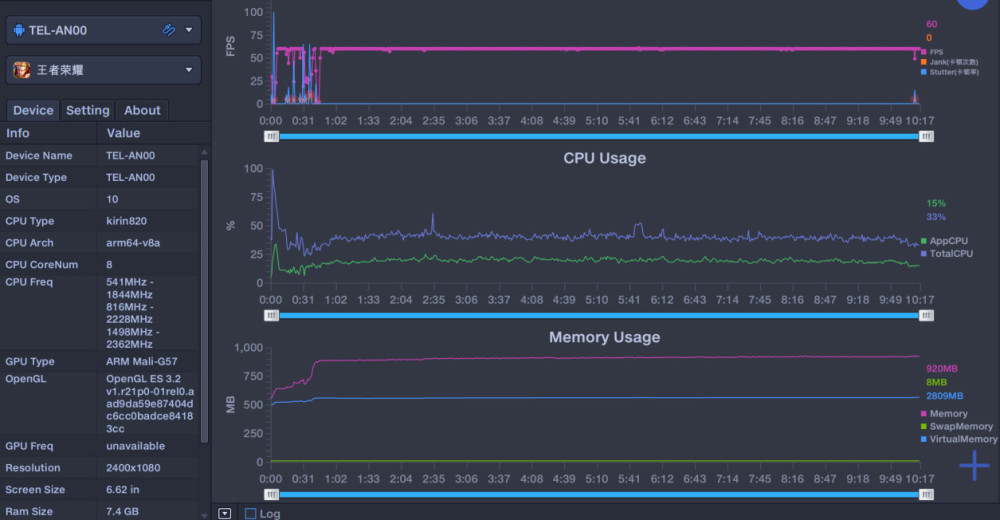This screenshot has width=1000, height=520.
Task: Select the Device tab
Action: tap(33, 110)
